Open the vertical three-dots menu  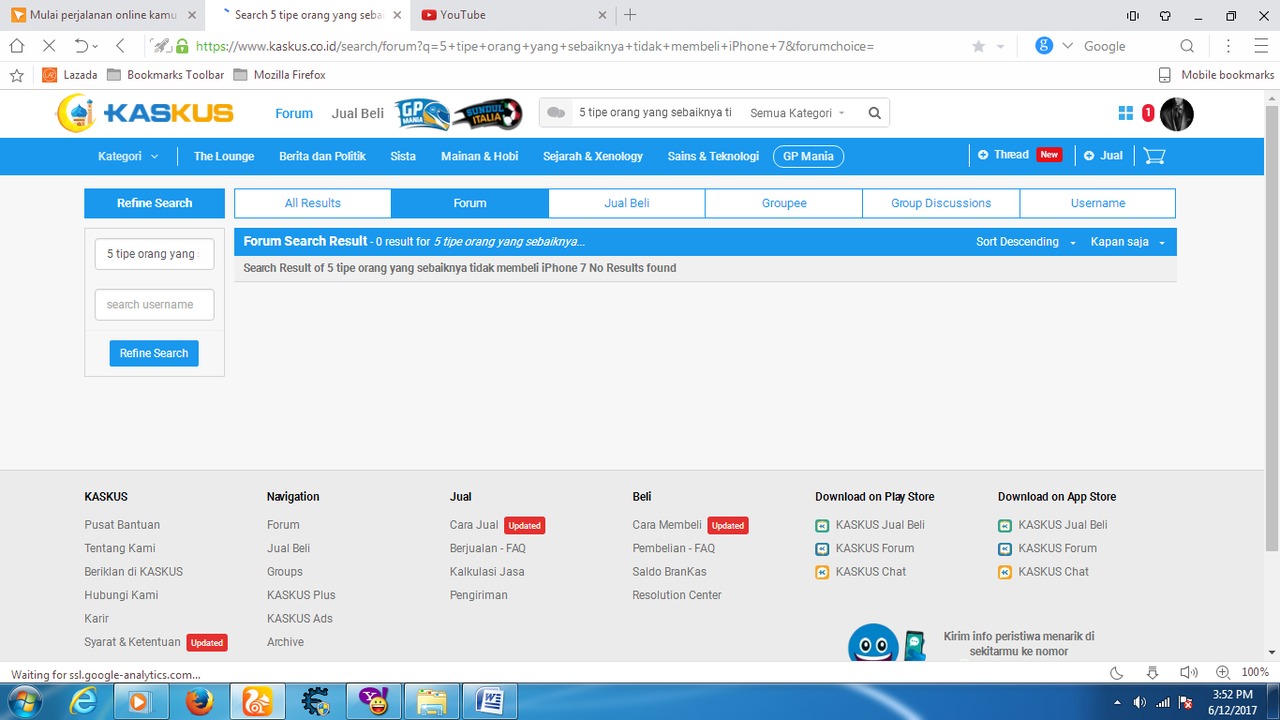click(1229, 46)
